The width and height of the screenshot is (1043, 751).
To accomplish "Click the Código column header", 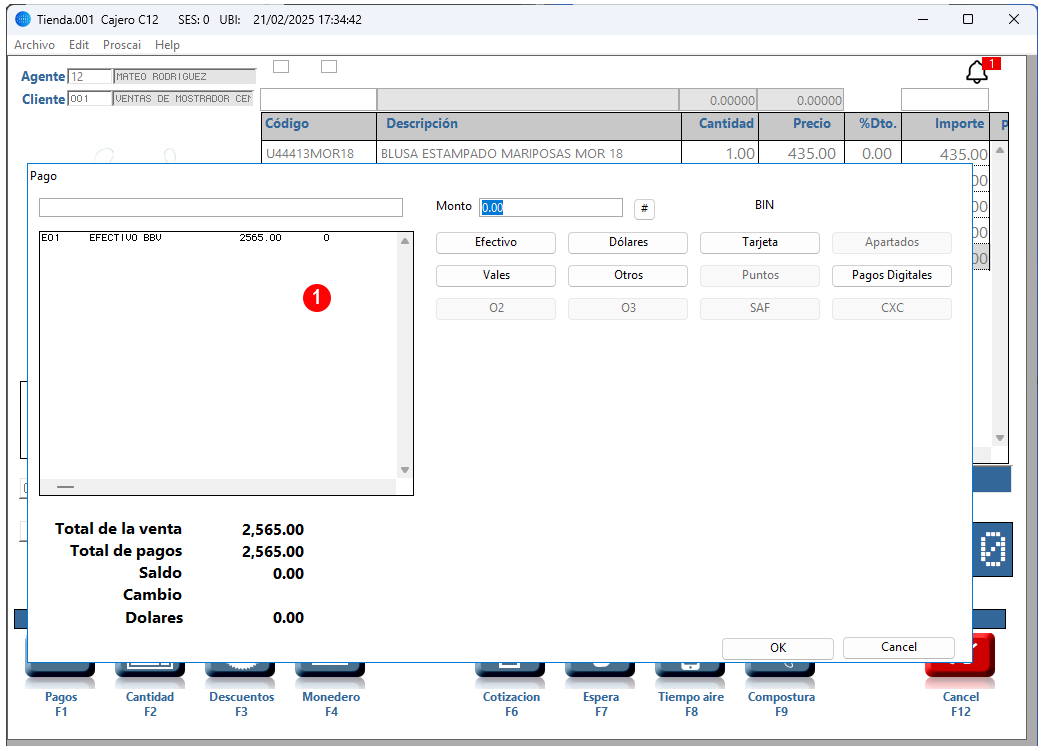I will (319, 126).
